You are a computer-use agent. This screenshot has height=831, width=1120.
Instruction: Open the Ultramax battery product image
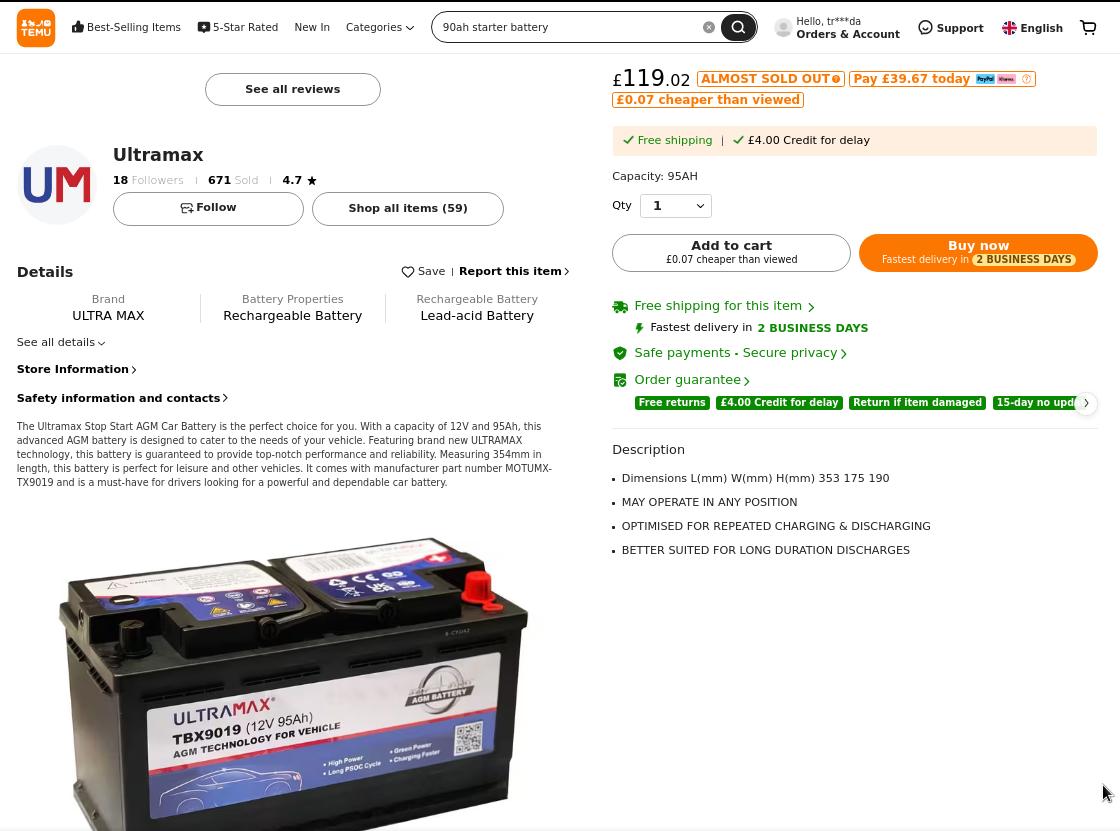(293, 682)
